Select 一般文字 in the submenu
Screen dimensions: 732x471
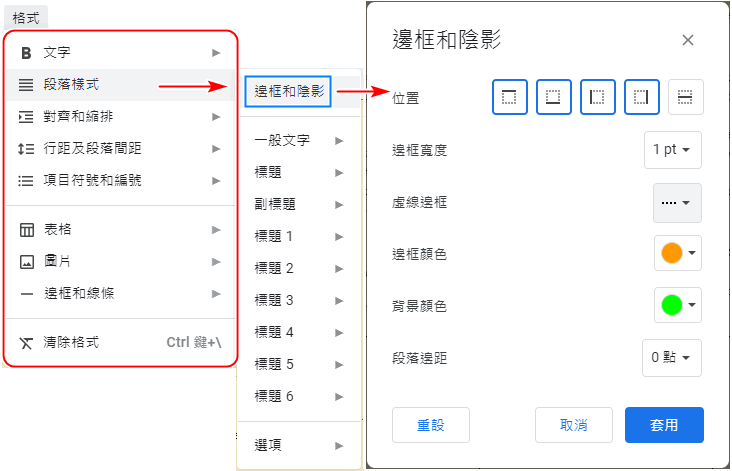tap(299, 141)
